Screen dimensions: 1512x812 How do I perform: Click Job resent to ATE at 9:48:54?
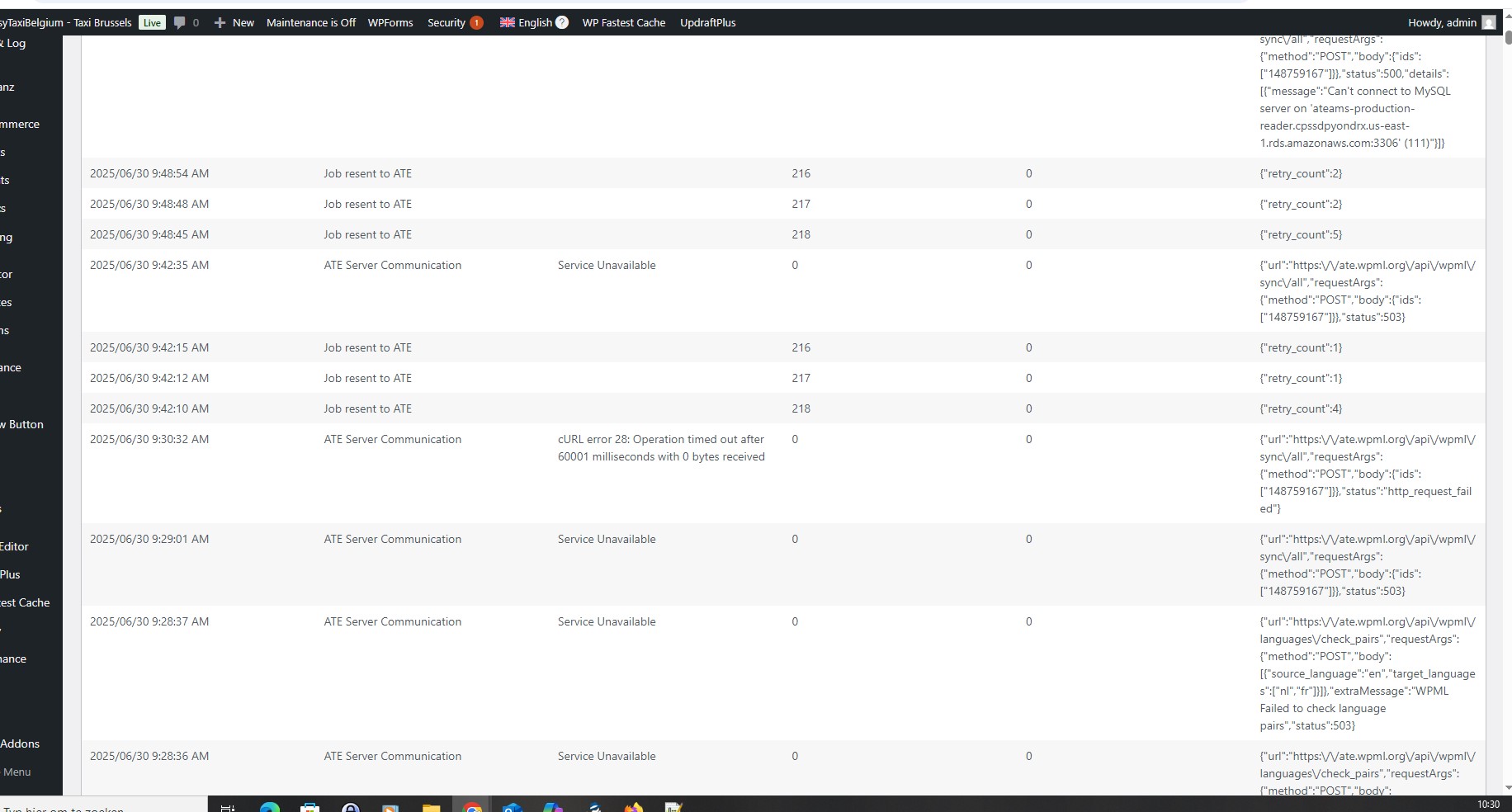point(367,173)
